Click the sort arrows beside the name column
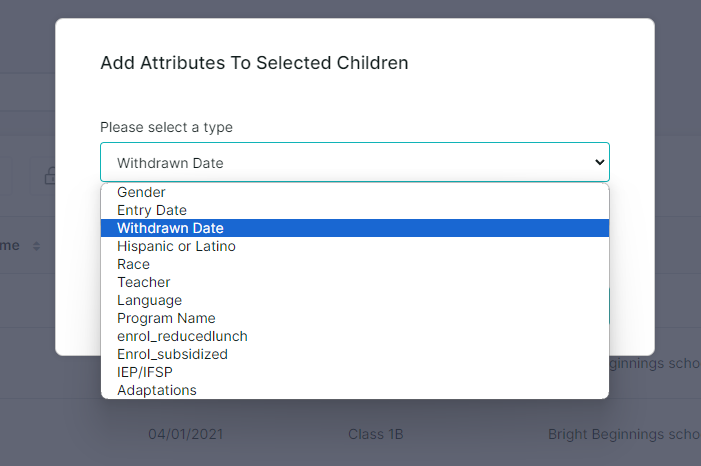The width and height of the screenshot is (701, 466). [x=37, y=246]
